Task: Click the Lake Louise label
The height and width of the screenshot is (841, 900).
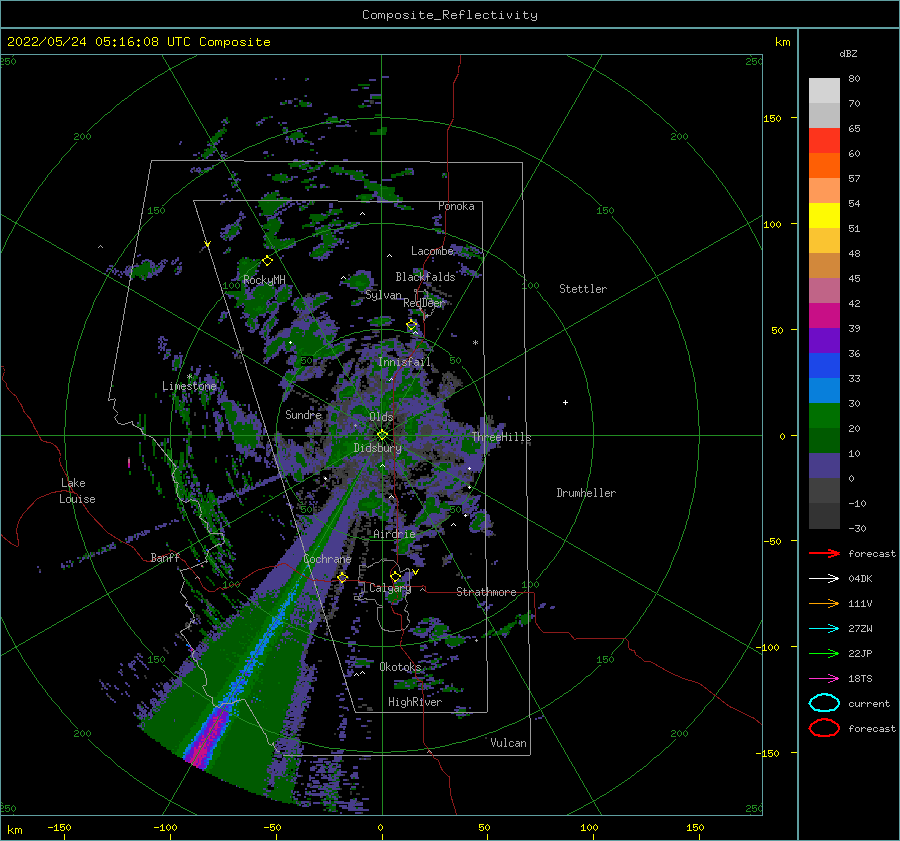Action: (77, 491)
